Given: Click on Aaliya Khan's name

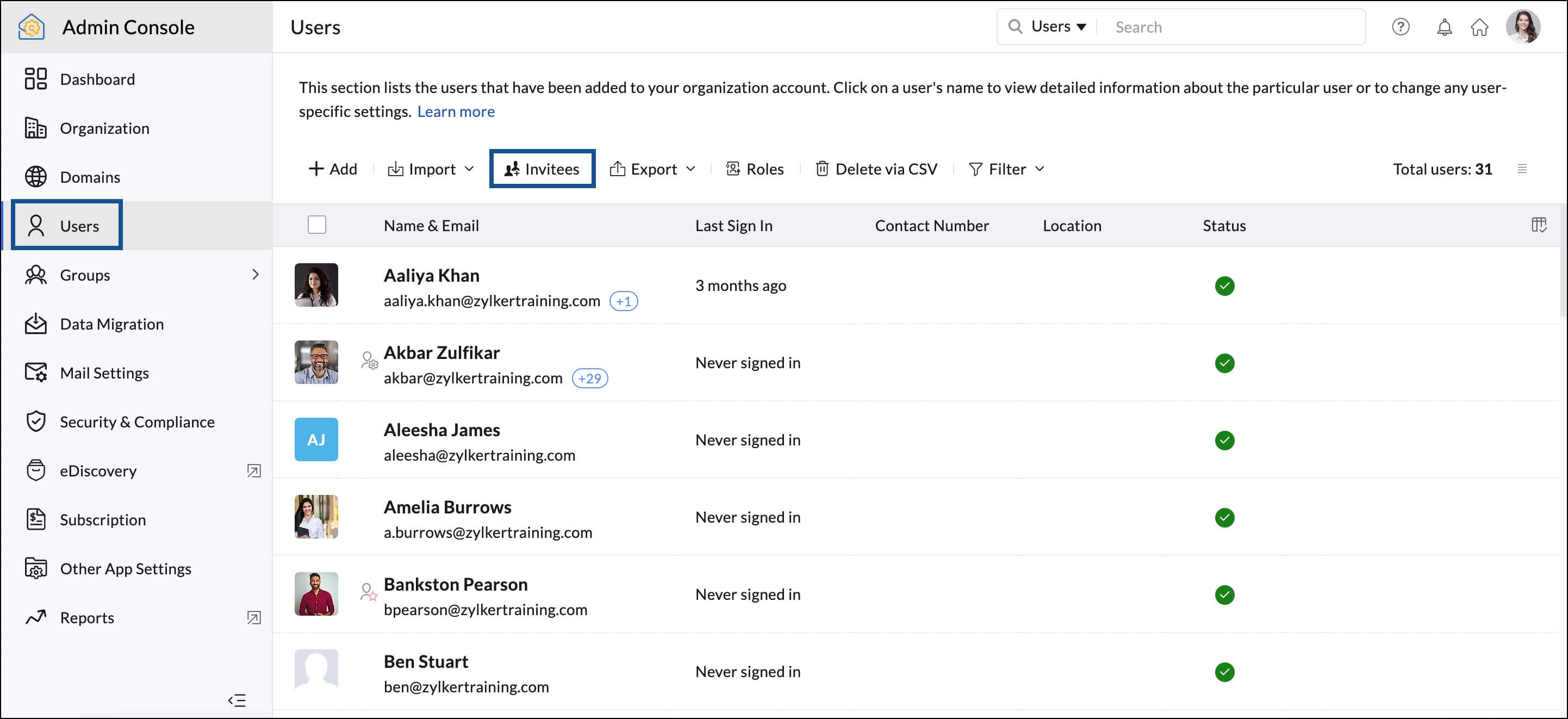Looking at the screenshot, I should (x=432, y=275).
